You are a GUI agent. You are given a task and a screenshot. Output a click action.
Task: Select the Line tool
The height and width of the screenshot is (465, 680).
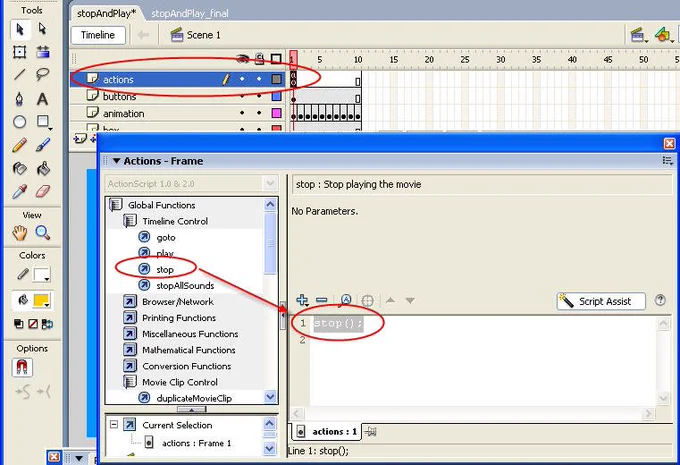20,75
